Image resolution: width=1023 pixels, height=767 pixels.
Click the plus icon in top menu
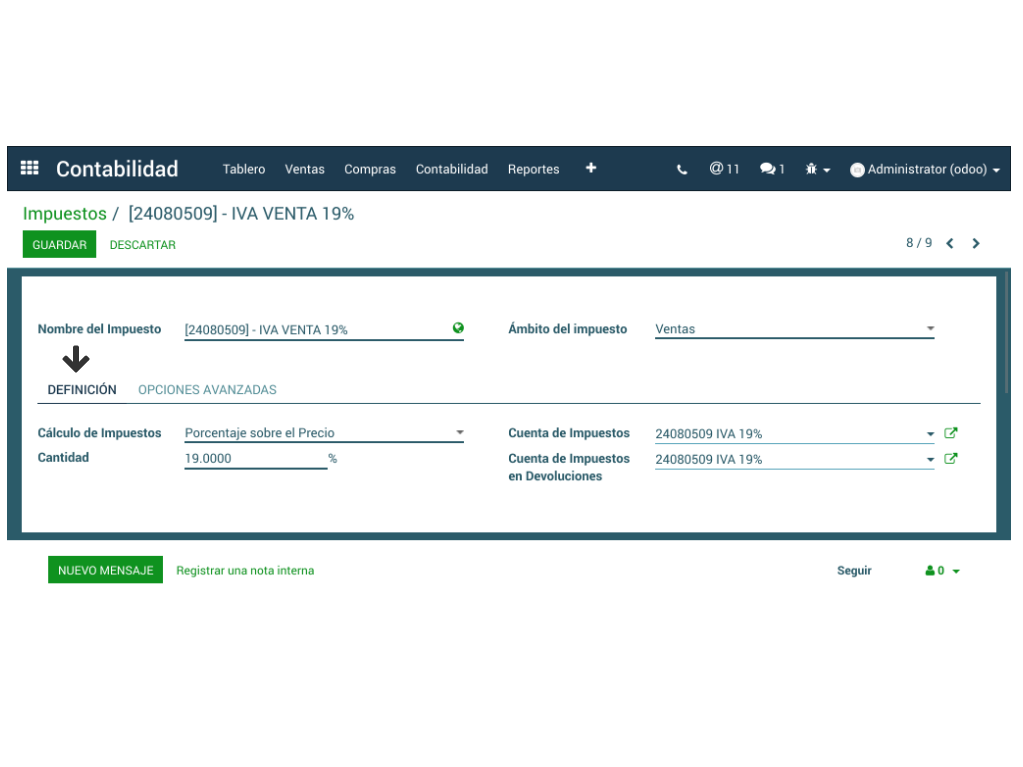591,168
